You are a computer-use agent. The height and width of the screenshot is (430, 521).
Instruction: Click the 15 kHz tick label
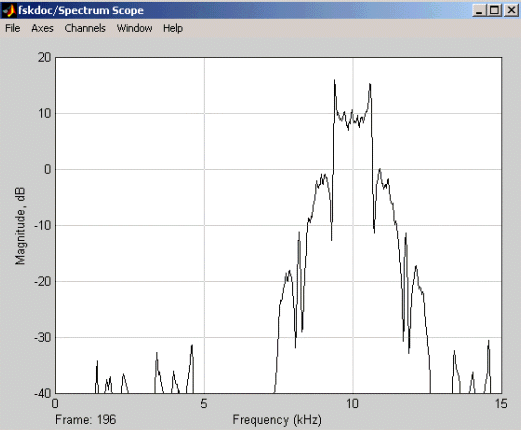501,404
